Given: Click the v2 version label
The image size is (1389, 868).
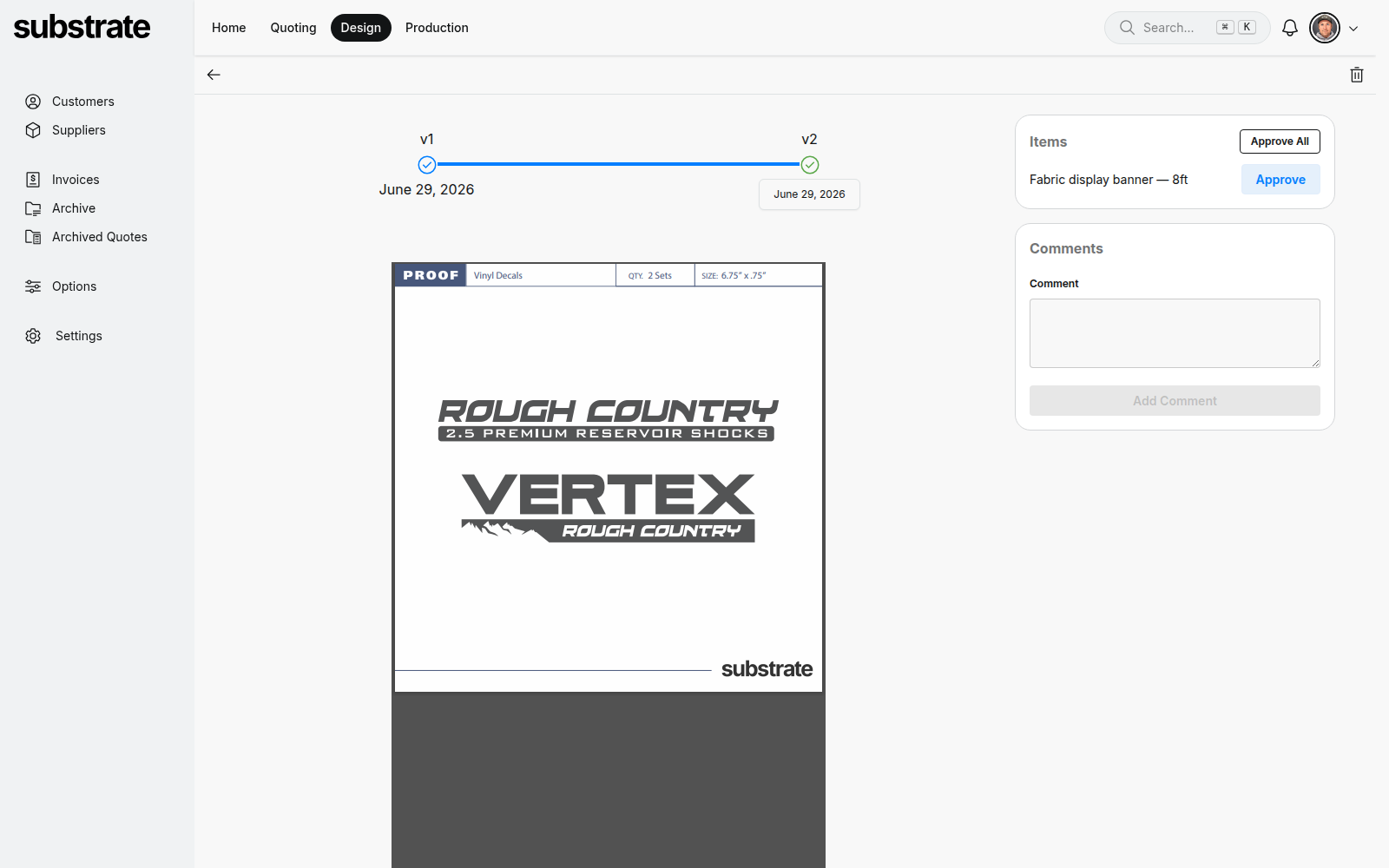Looking at the screenshot, I should (810, 139).
